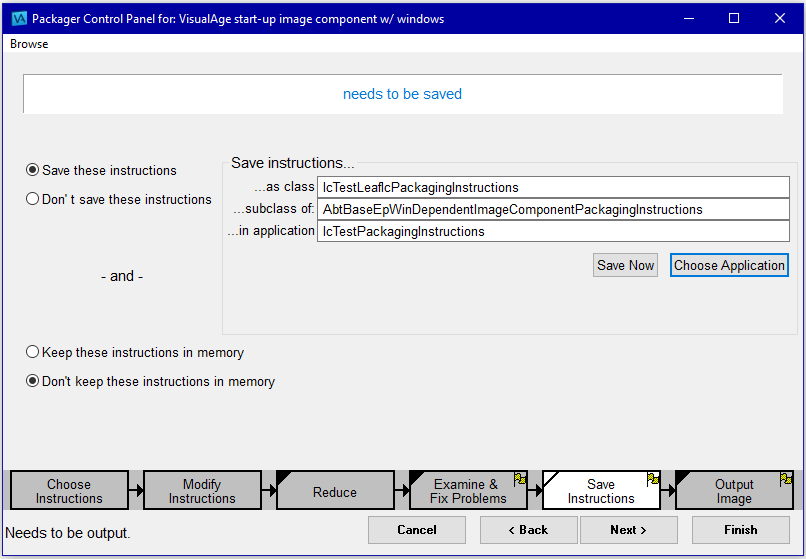806x559 pixels.
Task: Click the < Back button
Action: (529, 530)
